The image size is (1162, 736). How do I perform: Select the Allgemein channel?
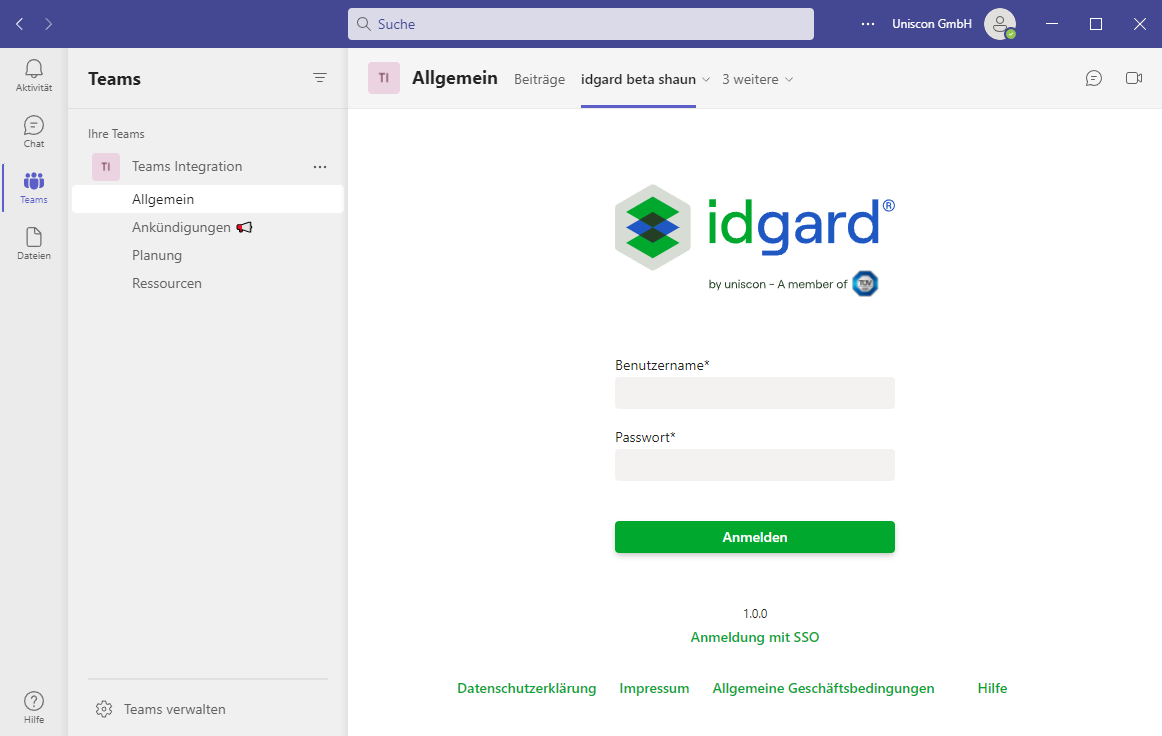pos(208,199)
